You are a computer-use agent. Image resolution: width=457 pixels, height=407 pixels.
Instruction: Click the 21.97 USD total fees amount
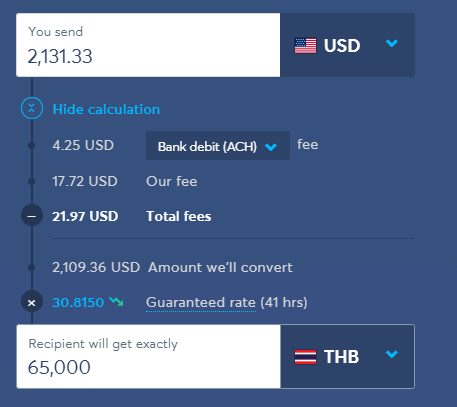point(85,216)
